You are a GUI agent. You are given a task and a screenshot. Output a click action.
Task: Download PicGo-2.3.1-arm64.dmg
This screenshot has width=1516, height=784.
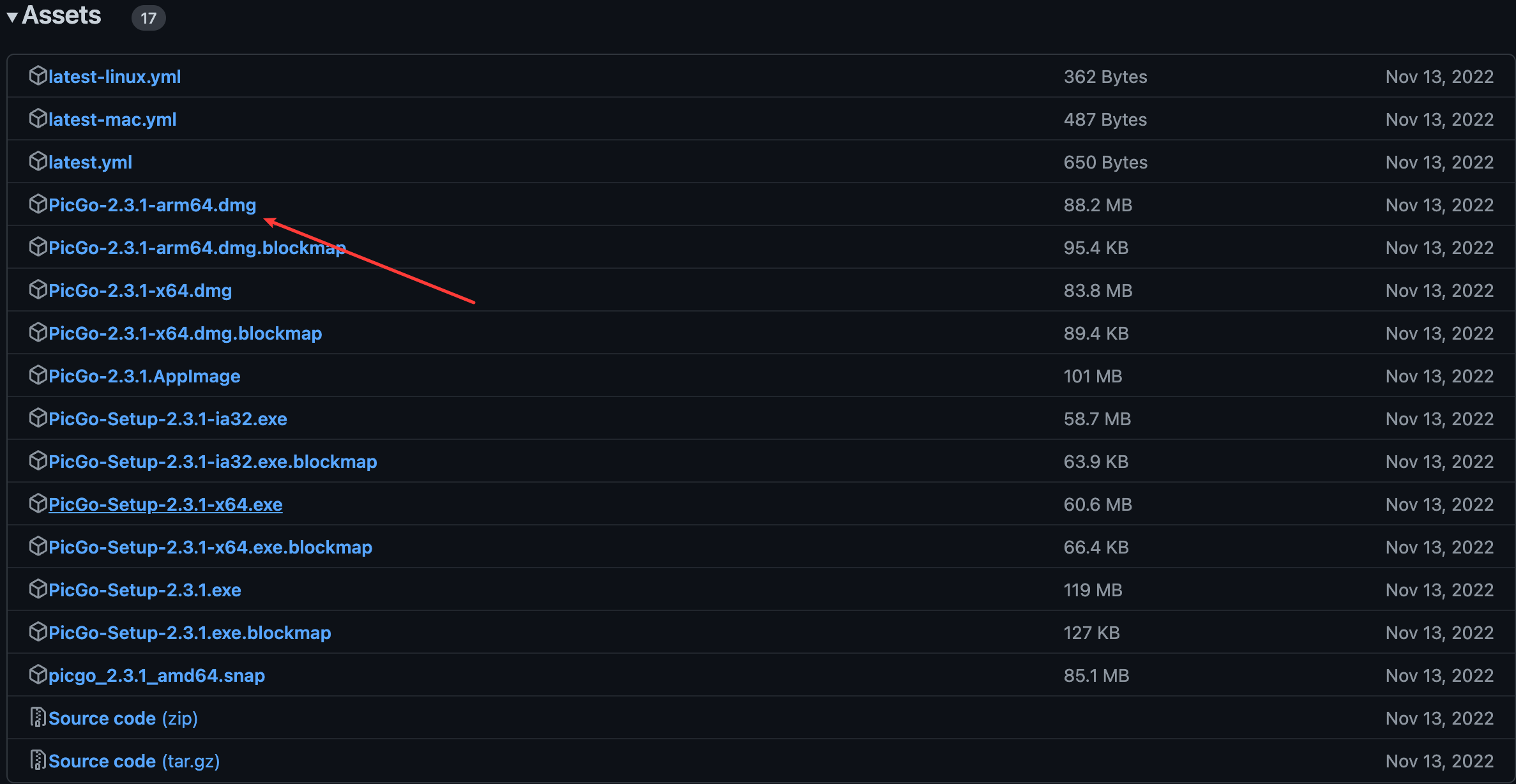pos(152,205)
